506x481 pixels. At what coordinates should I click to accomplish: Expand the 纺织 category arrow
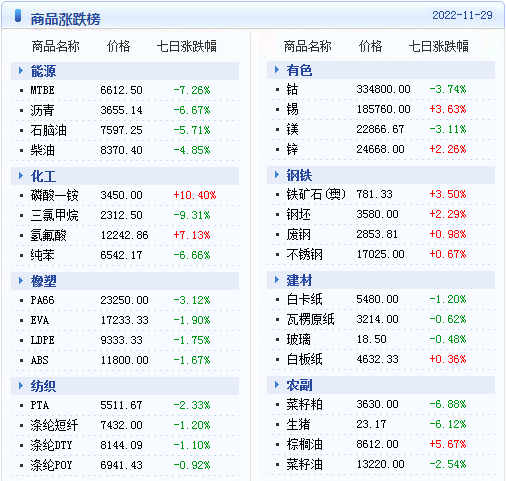tap(21, 386)
